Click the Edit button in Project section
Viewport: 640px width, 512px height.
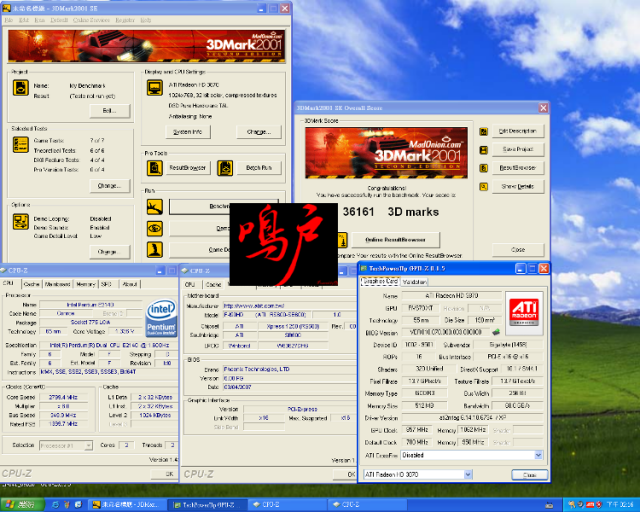pyautogui.click(x=109, y=111)
